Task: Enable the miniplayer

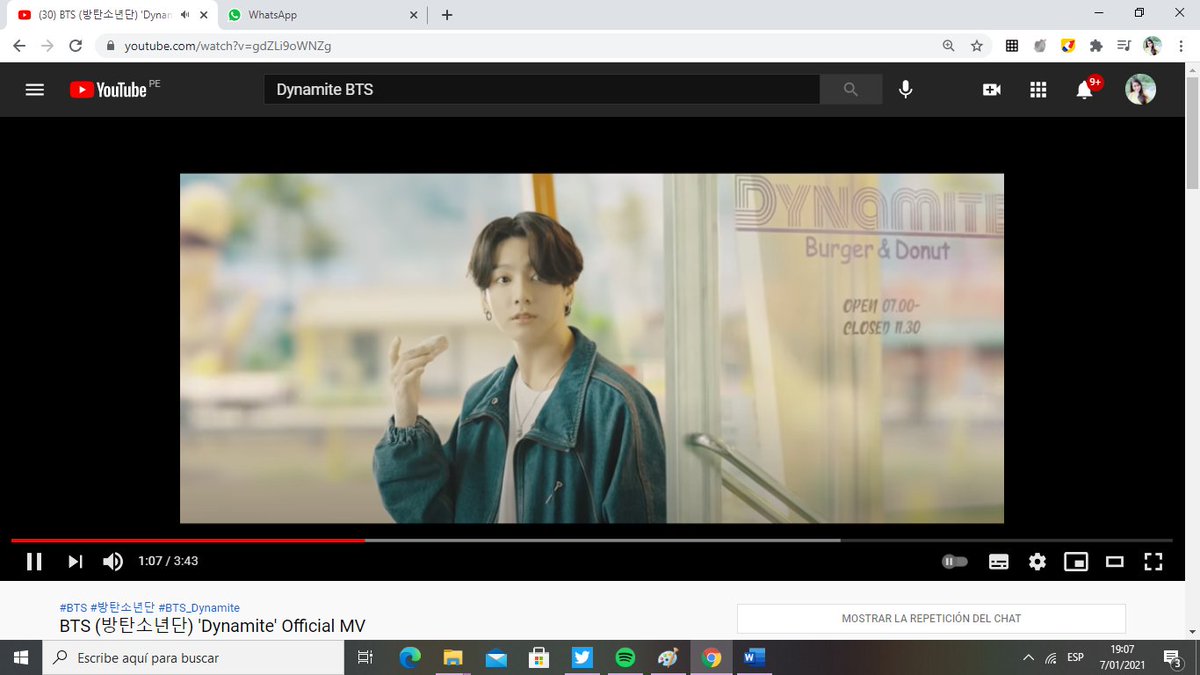Action: pyautogui.click(x=1076, y=561)
